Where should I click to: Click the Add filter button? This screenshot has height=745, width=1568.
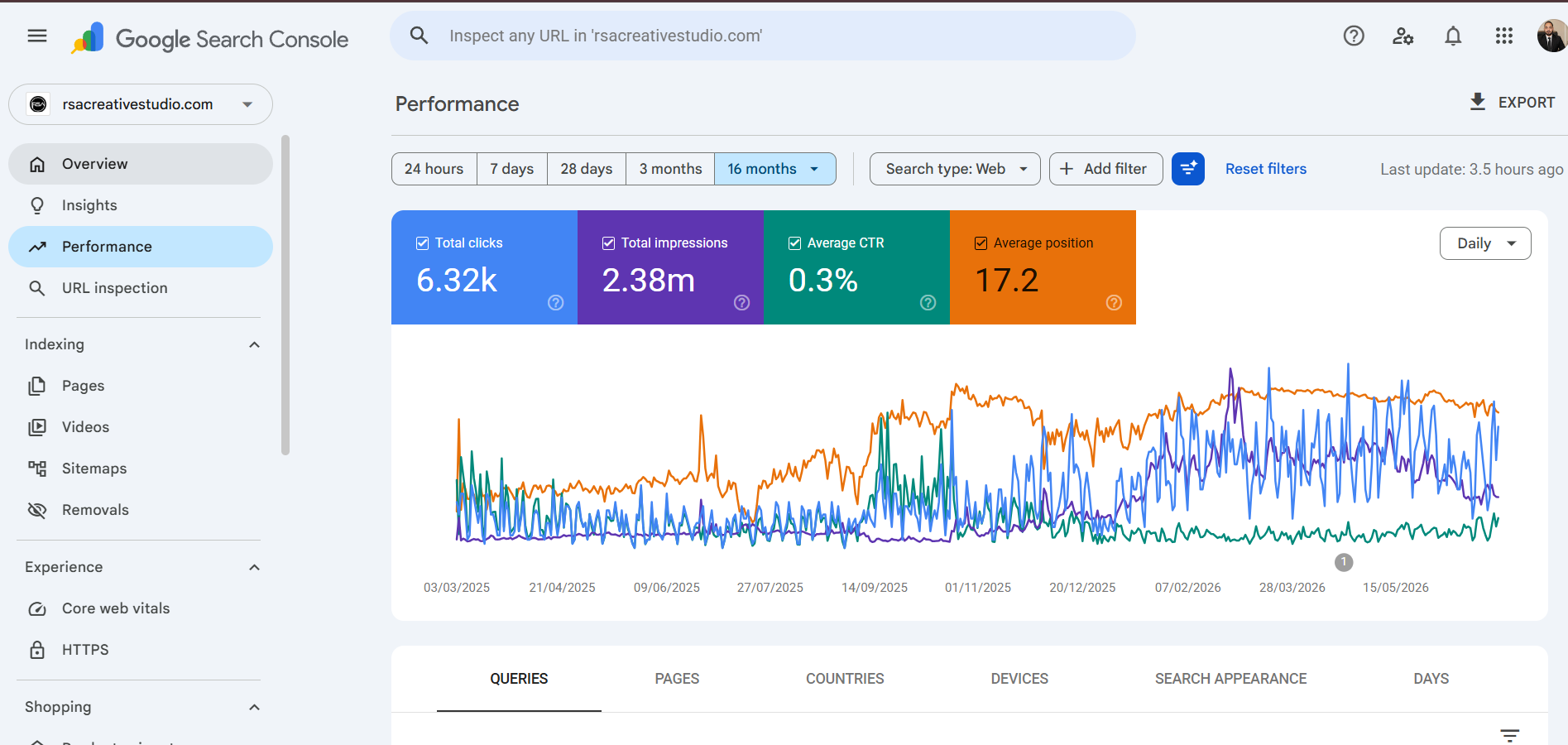tap(1105, 169)
